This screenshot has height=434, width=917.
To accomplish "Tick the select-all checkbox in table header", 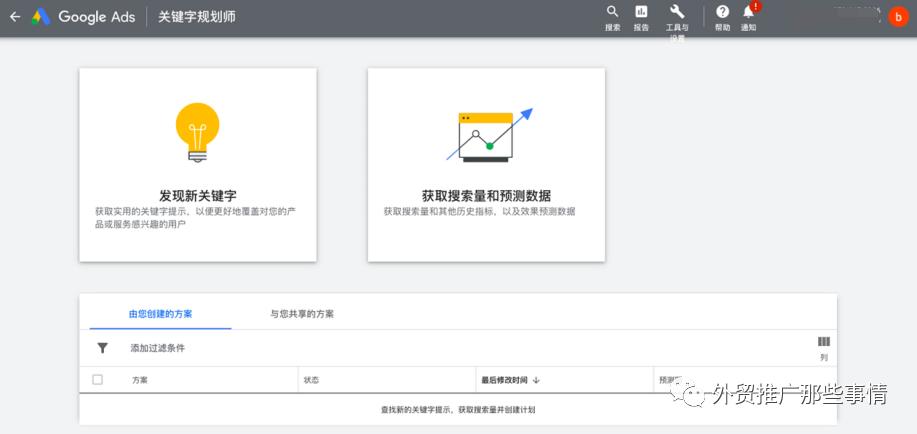I will coord(98,380).
